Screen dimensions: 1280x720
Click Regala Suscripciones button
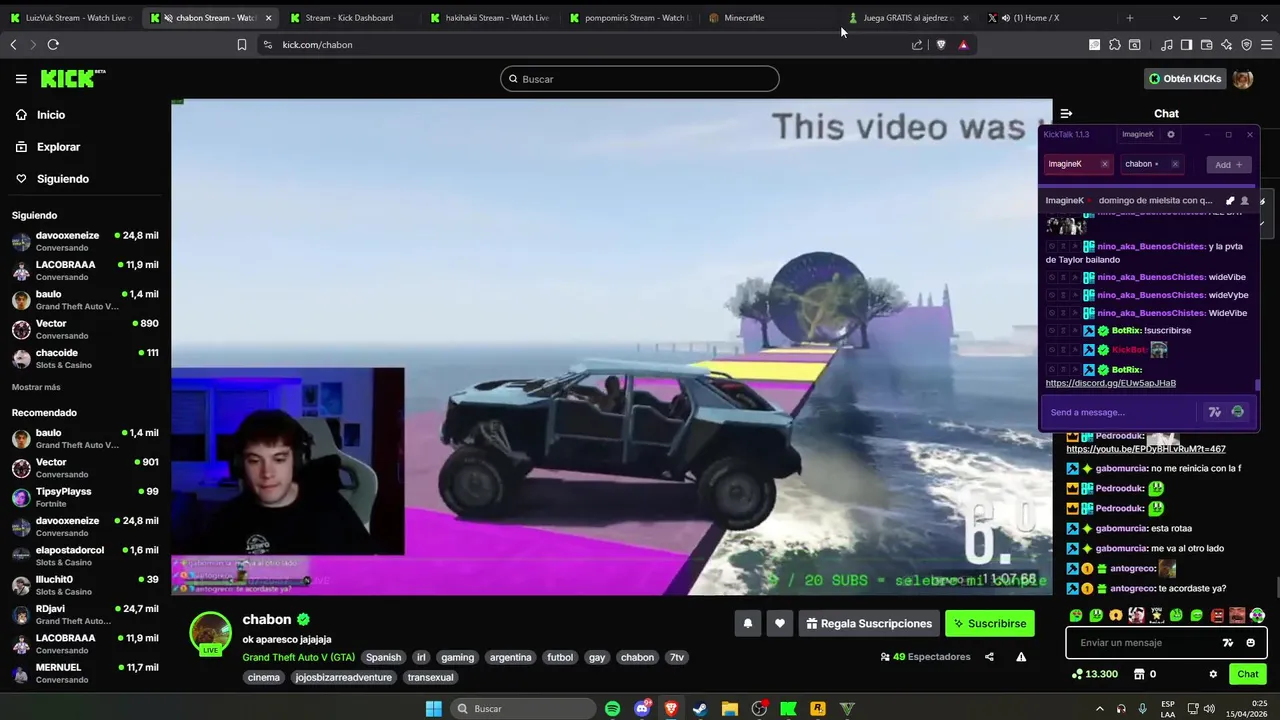pyautogui.click(x=869, y=623)
